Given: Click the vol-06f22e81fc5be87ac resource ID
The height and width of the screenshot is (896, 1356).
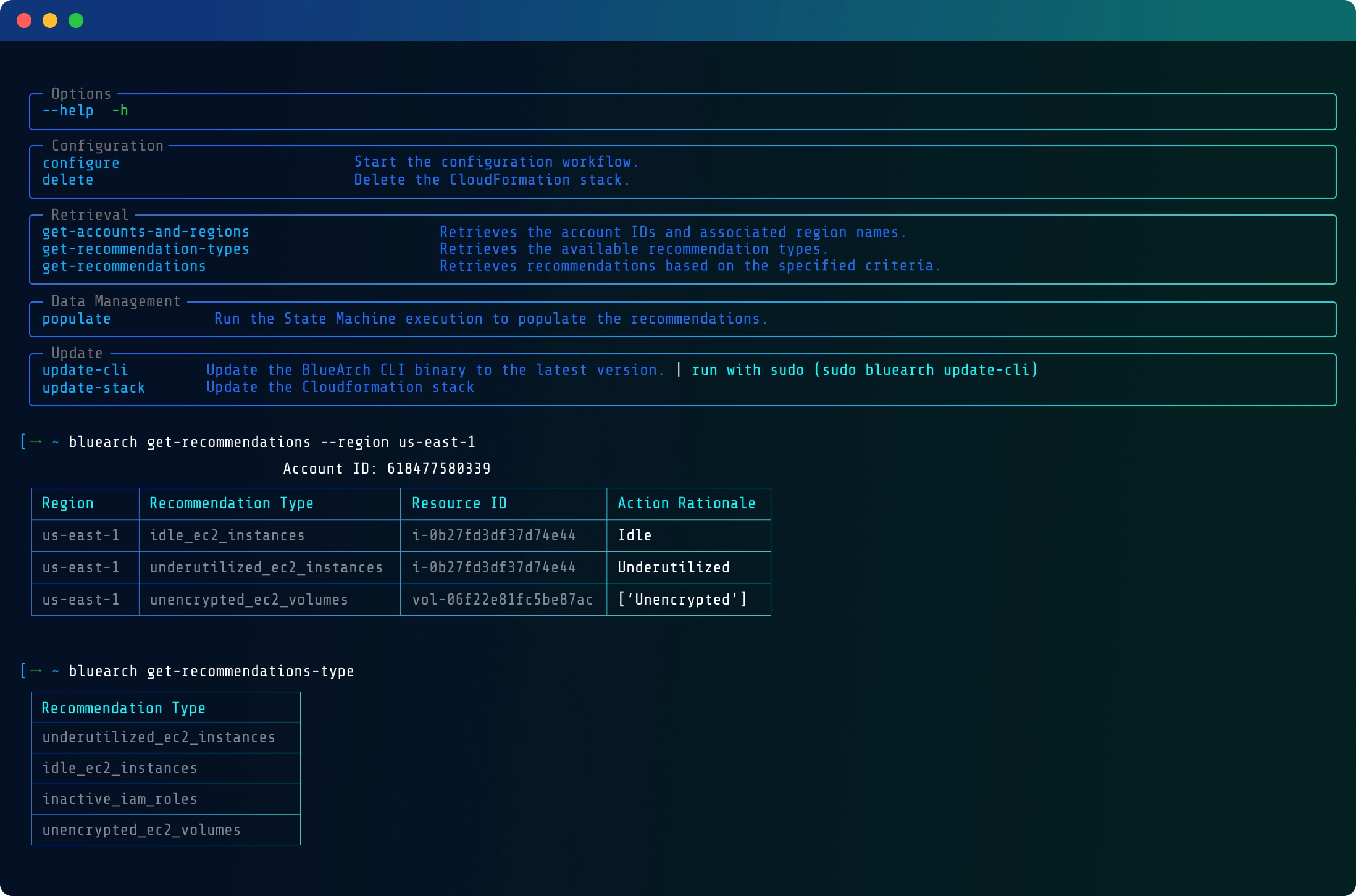Looking at the screenshot, I should coord(502,599).
